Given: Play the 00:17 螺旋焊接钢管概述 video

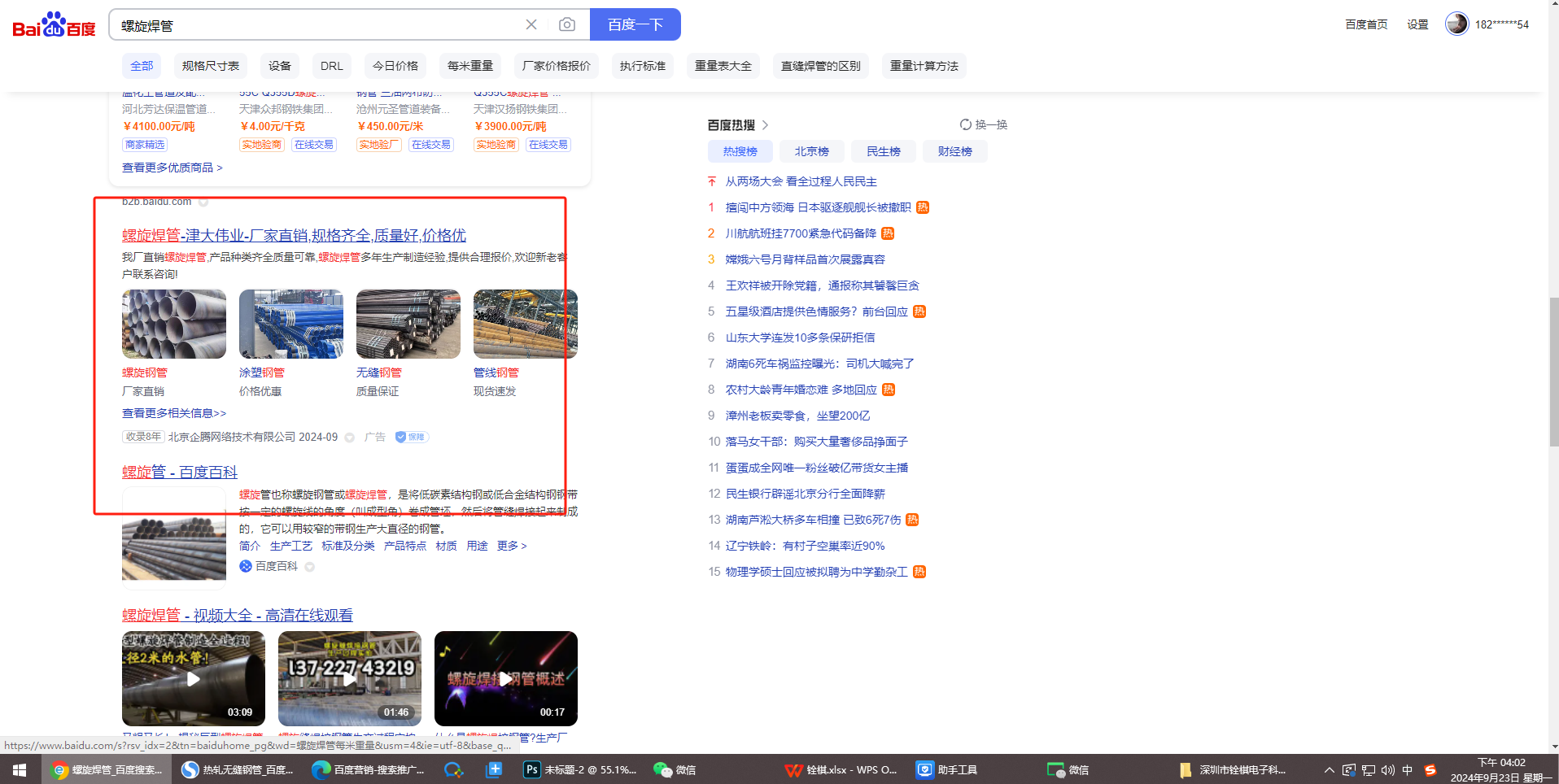Looking at the screenshot, I should click(505, 678).
